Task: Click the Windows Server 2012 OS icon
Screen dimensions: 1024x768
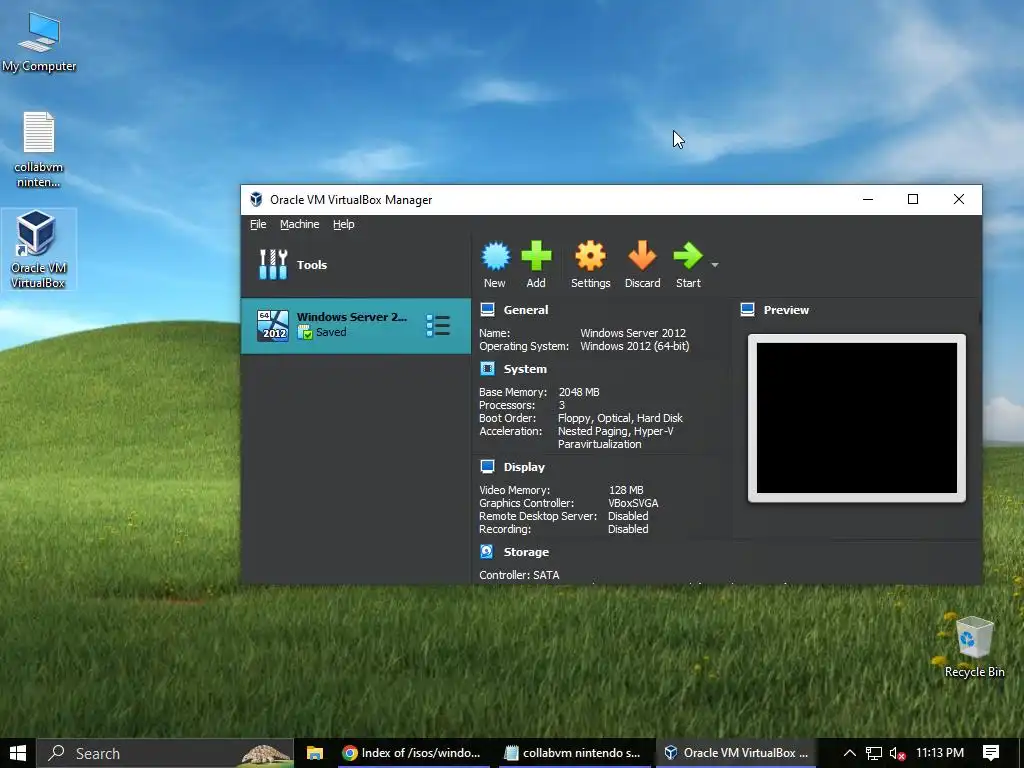Action: [272, 326]
